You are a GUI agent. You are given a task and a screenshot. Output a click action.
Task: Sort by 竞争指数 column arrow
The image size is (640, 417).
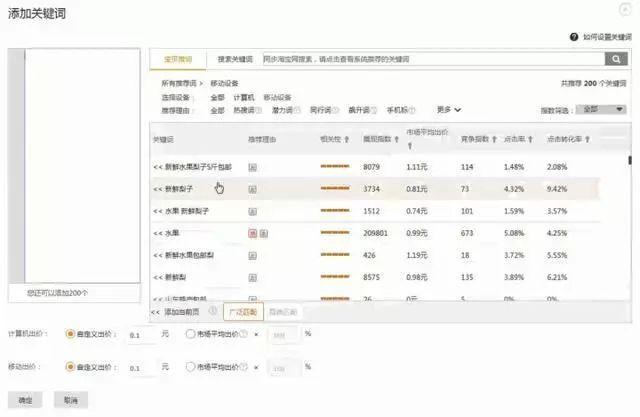[494, 140]
